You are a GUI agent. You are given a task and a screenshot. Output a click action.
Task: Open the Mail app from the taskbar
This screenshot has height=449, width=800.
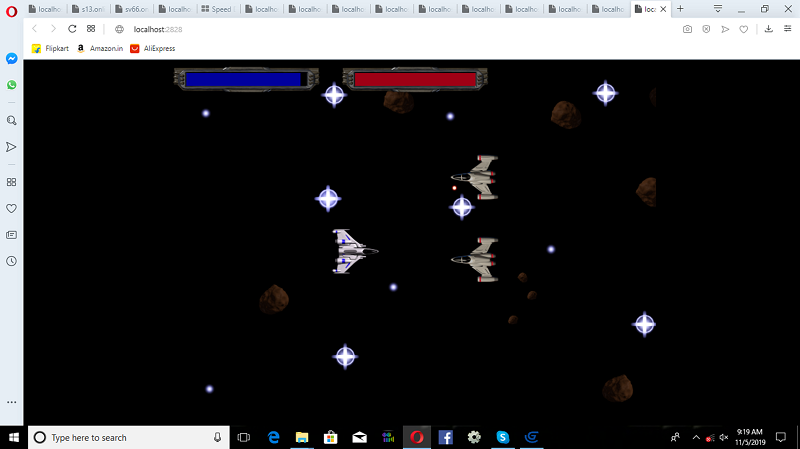[x=359, y=437]
